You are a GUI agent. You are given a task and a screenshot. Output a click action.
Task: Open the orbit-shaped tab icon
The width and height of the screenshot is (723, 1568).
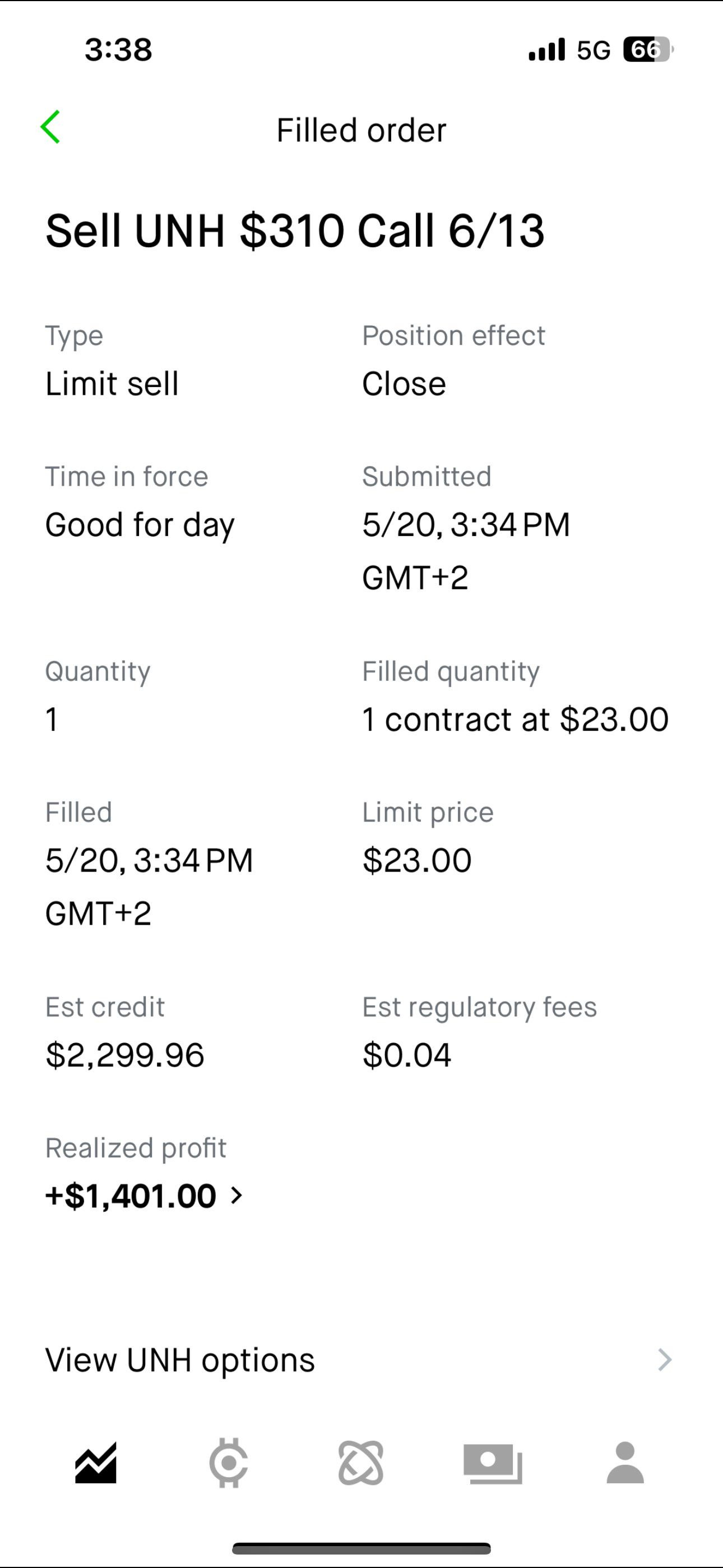tap(361, 1463)
